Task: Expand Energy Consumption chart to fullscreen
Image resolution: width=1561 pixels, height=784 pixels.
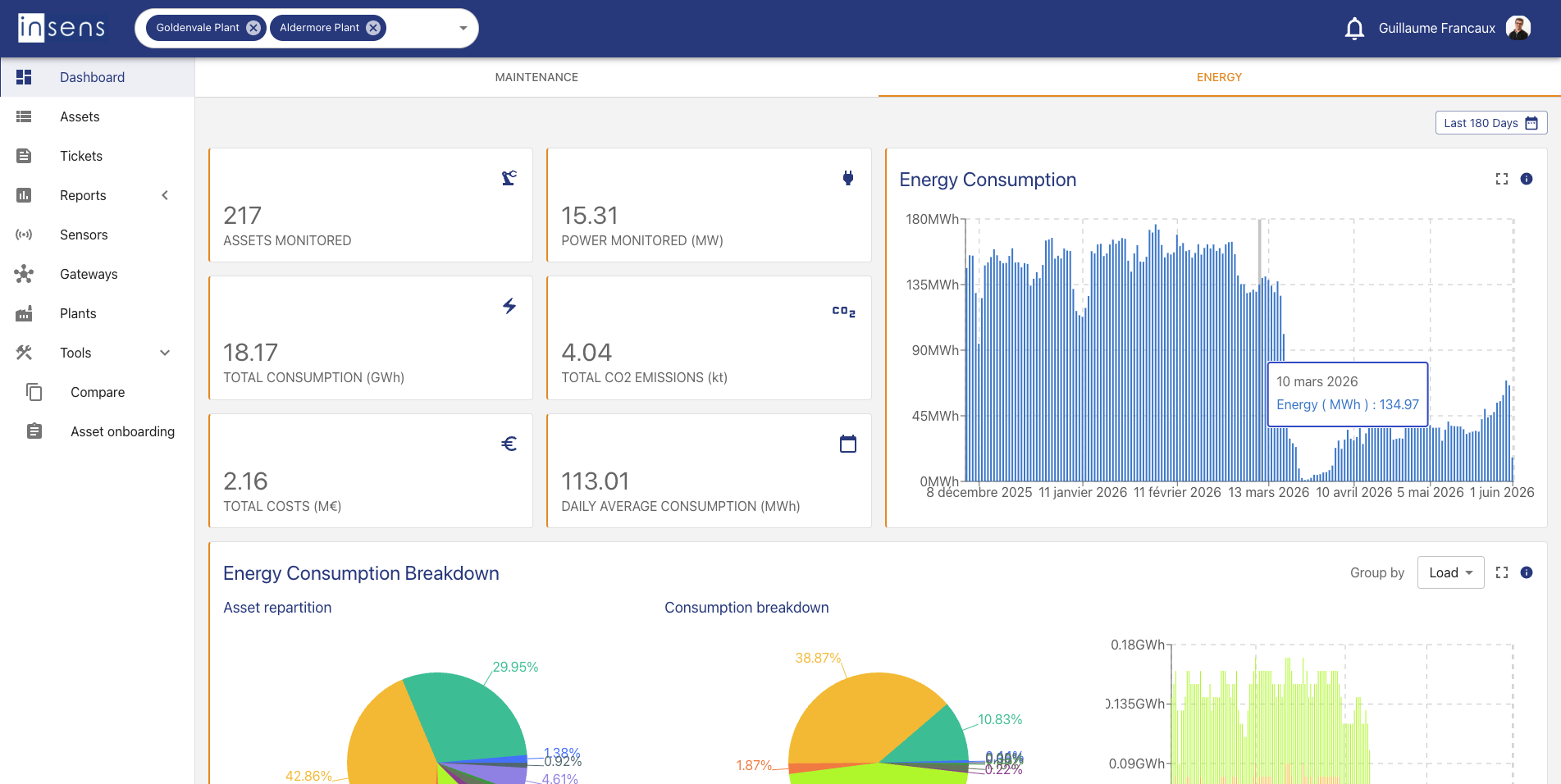Action: pyautogui.click(x=1502, y=179)
